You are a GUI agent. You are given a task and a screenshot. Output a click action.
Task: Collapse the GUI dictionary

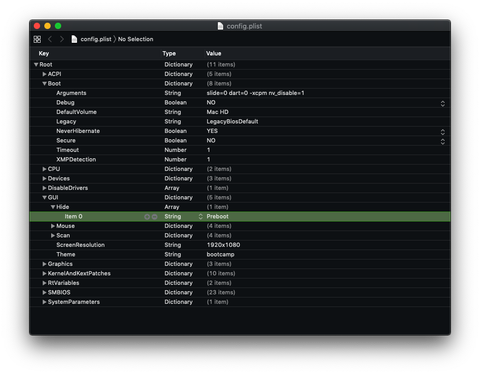(x=44, y=198)
